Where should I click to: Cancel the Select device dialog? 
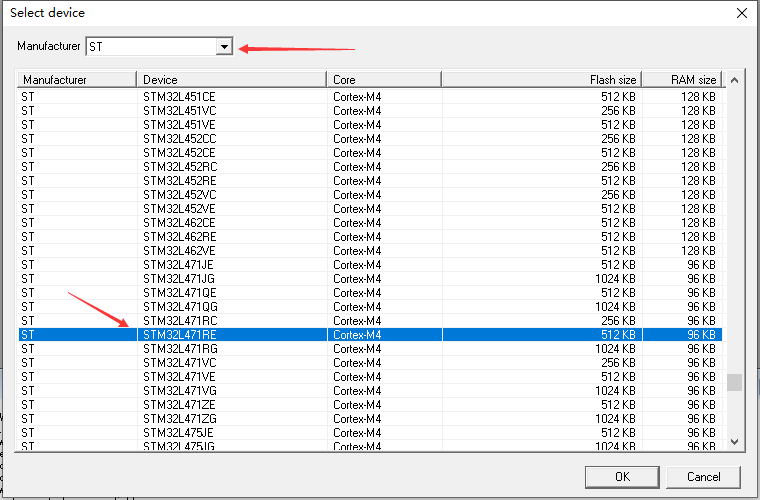[x=703, y=477]
